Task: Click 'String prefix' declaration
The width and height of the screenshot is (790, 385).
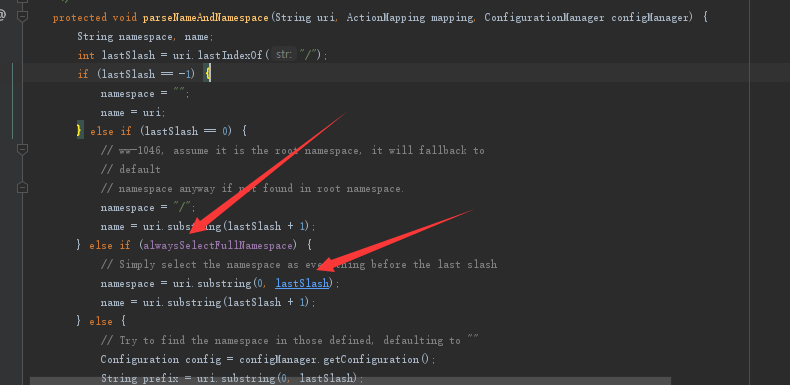Action: [x=140, y=378]
